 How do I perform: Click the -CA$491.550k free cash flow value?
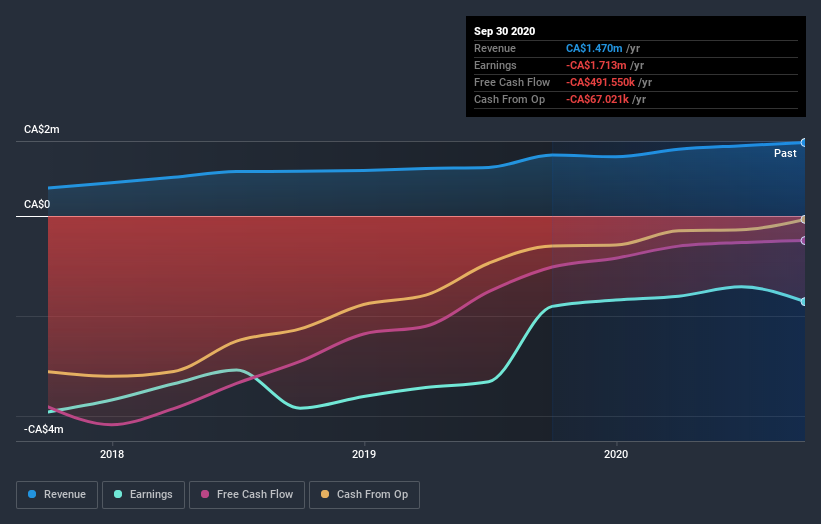point(600,82)
